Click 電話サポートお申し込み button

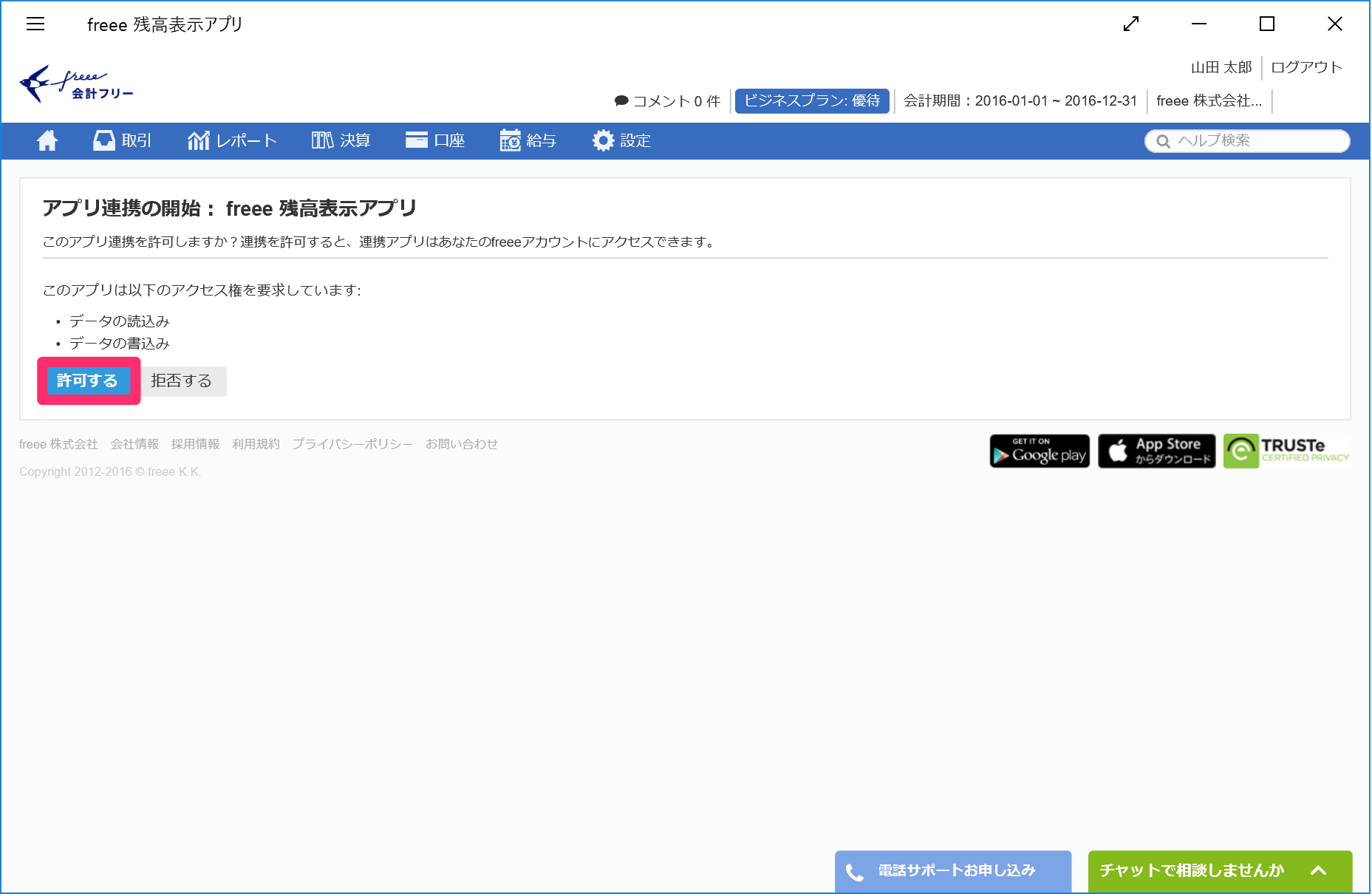click(x=952, y=872)
